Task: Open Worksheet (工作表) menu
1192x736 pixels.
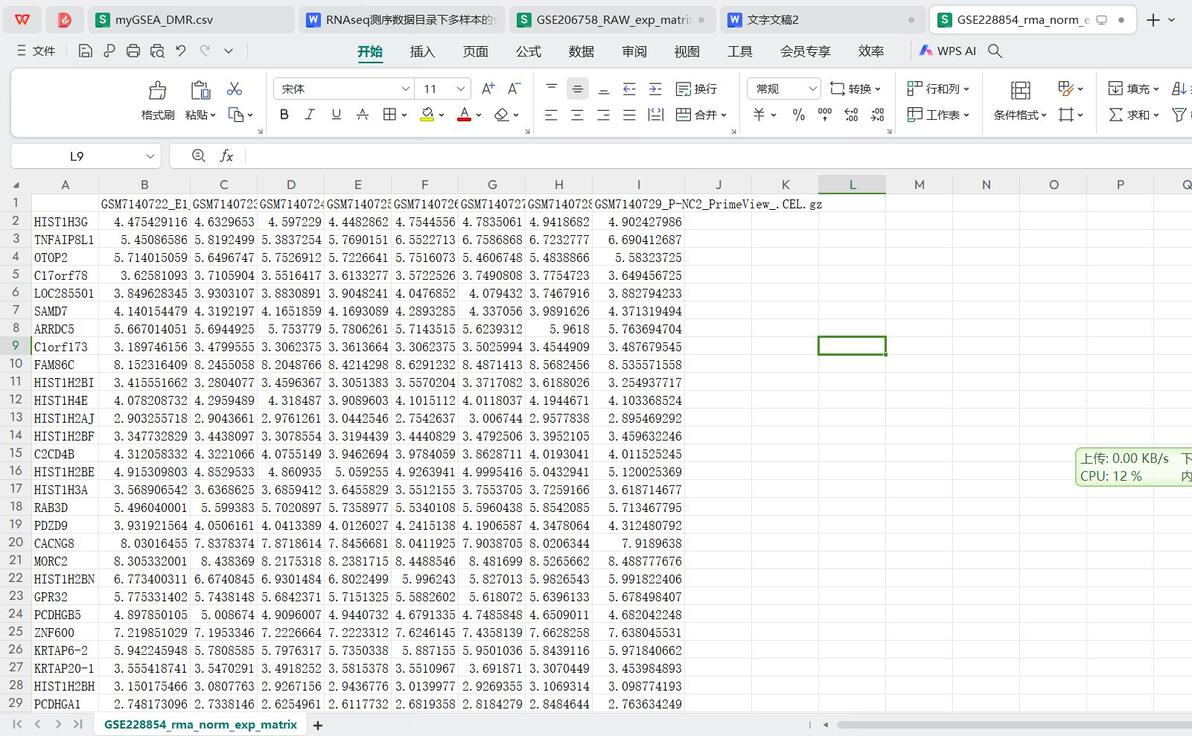Action: [938, 115]
